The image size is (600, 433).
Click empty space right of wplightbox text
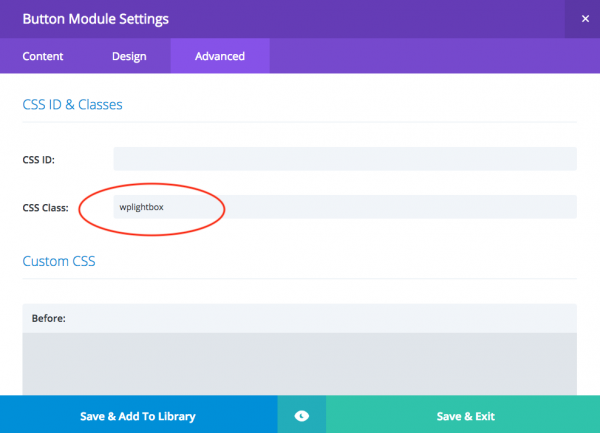[x=400, y=207]
